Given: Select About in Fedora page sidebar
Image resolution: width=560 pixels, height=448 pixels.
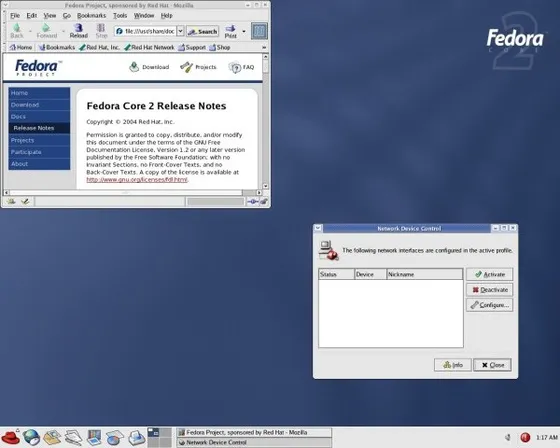Looking at the screenshot, I should tap(39, 164).
